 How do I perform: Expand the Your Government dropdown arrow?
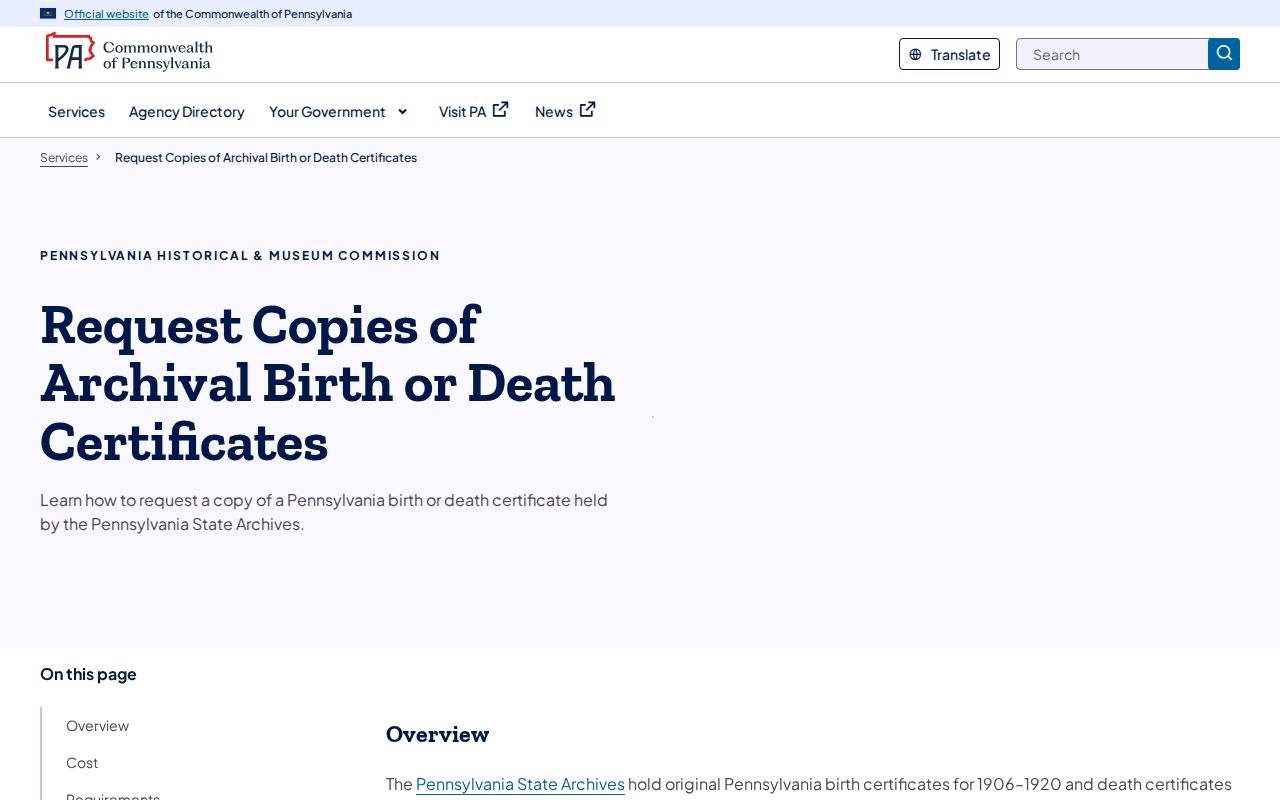point(402,111)
